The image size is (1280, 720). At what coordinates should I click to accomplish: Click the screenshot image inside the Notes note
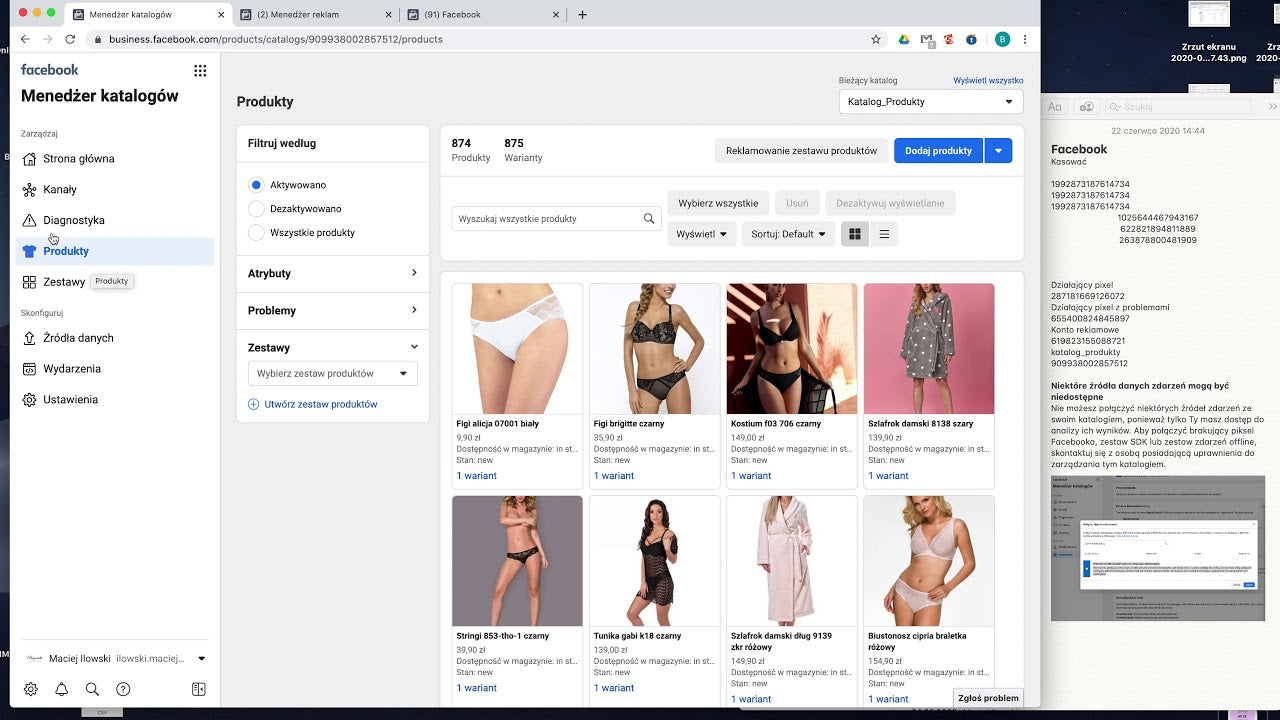pos(1158,548)
